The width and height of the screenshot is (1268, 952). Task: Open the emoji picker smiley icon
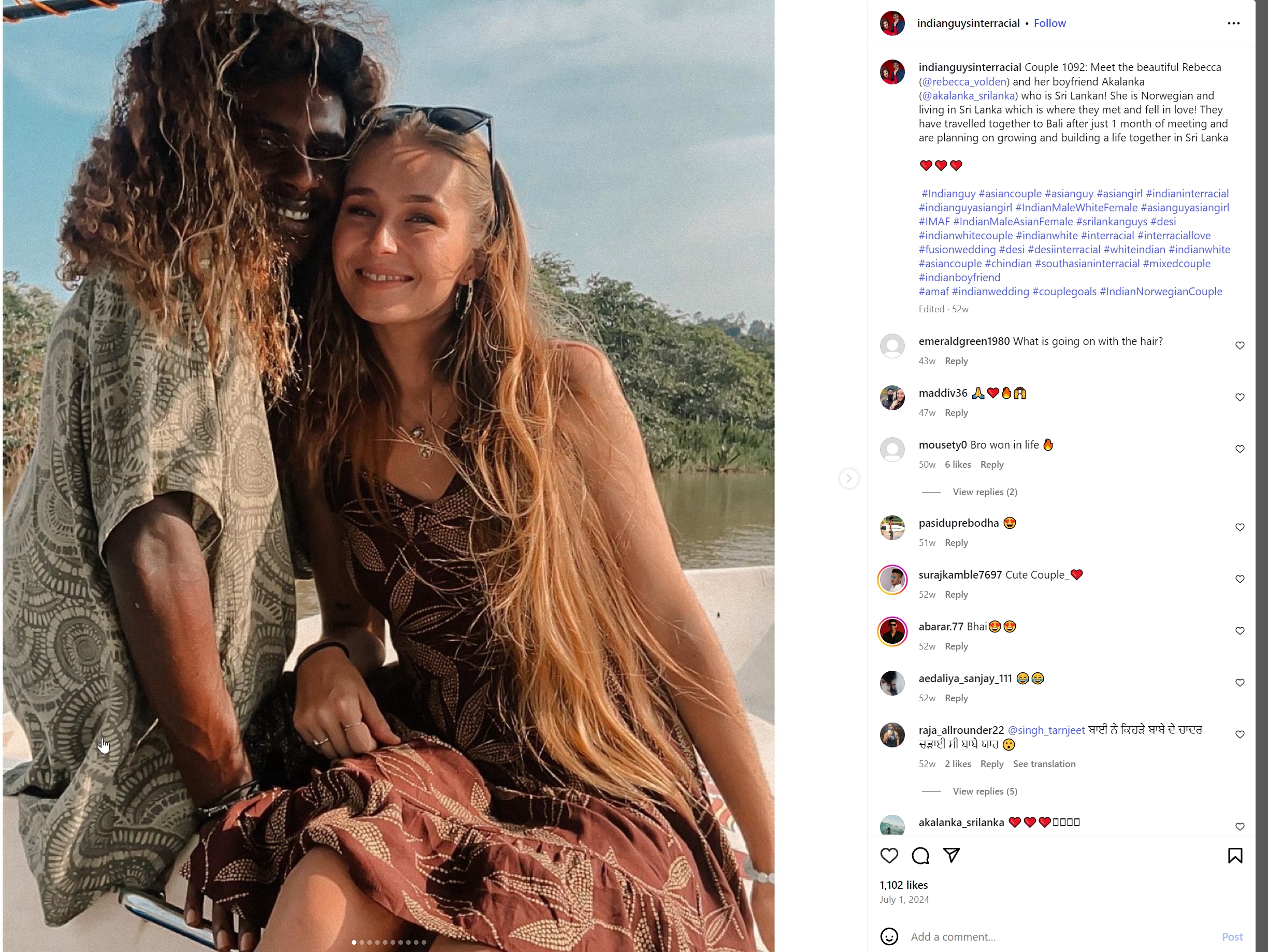[x=889, y=936]
